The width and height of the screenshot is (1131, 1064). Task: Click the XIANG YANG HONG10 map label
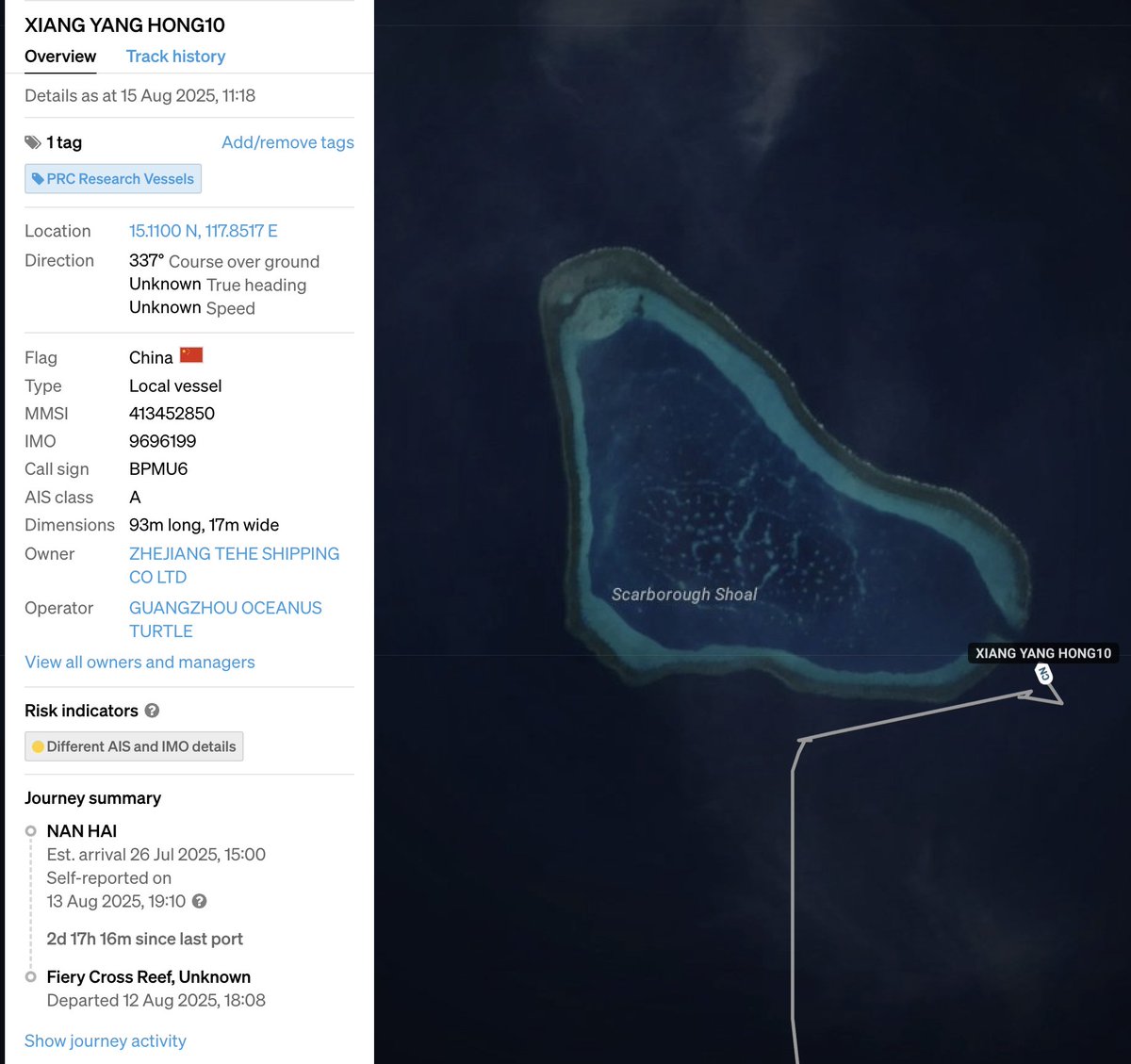1042,653
